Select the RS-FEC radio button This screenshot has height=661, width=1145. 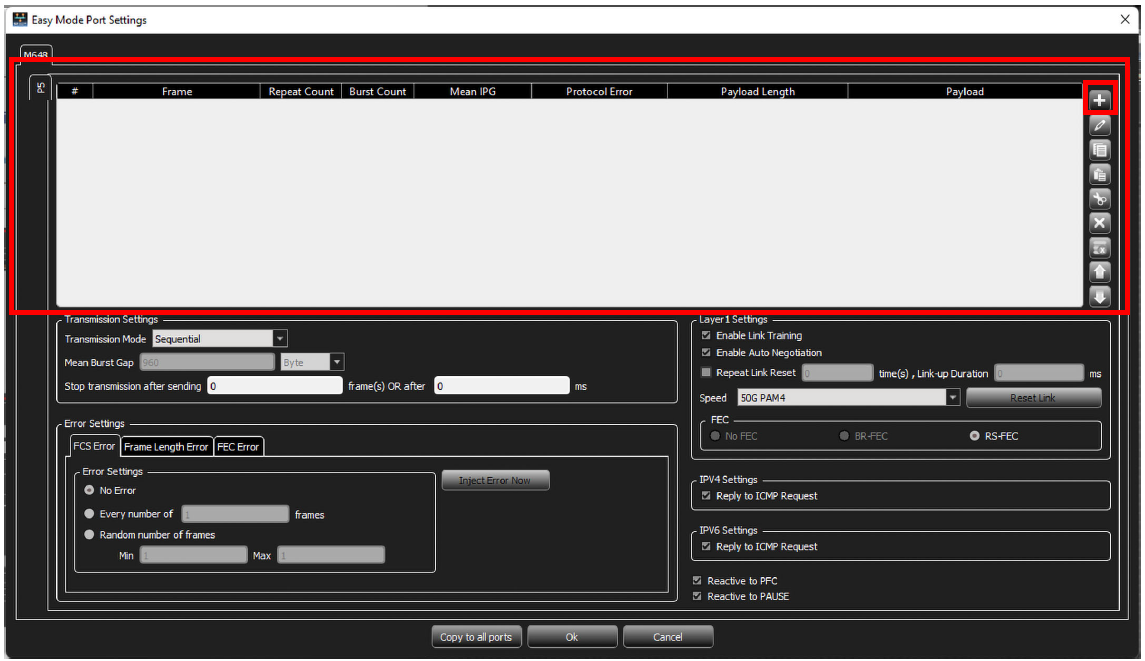pos(974,435)
